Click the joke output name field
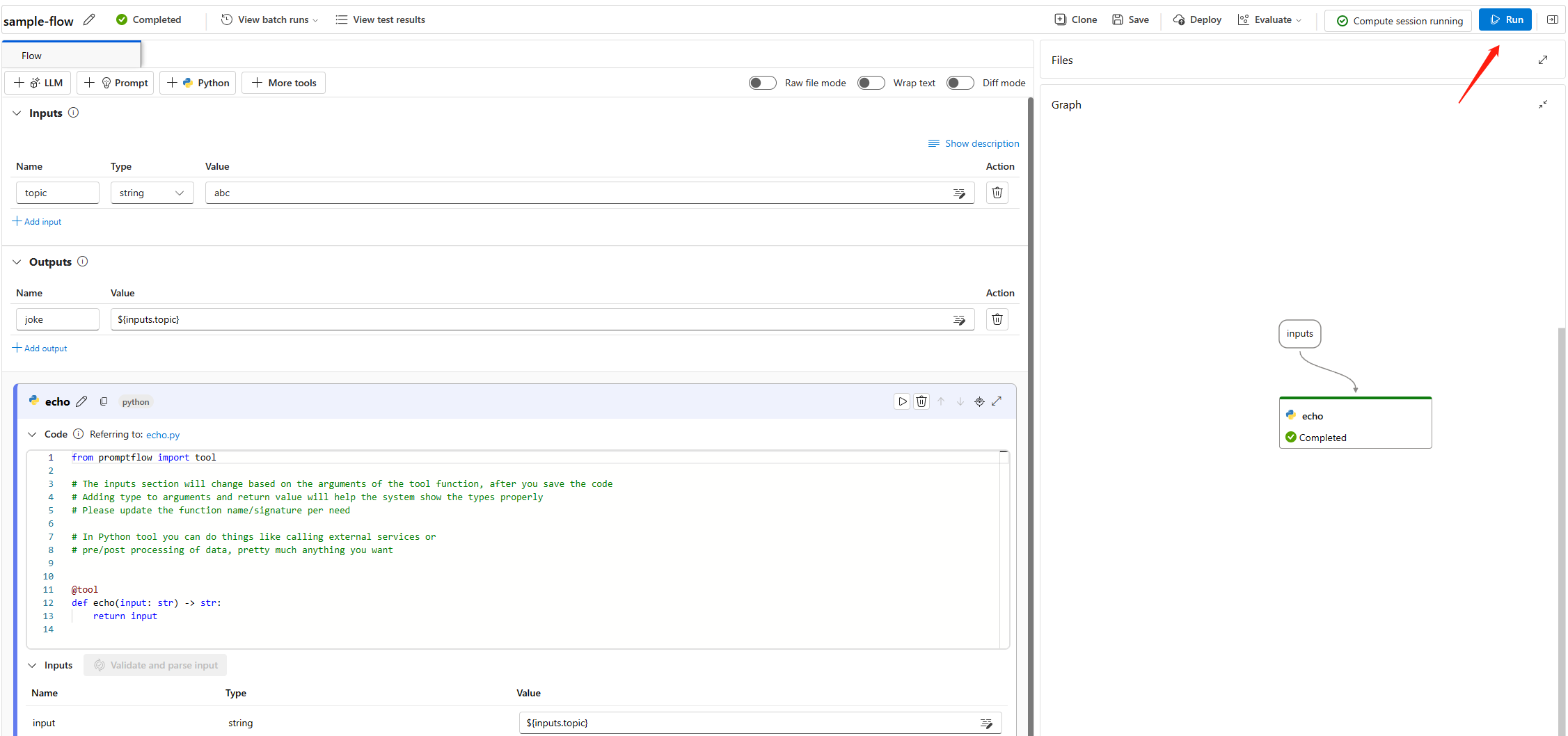This screenshot has width=1568, height=736. pyautogui.click(x=58, y=319)
